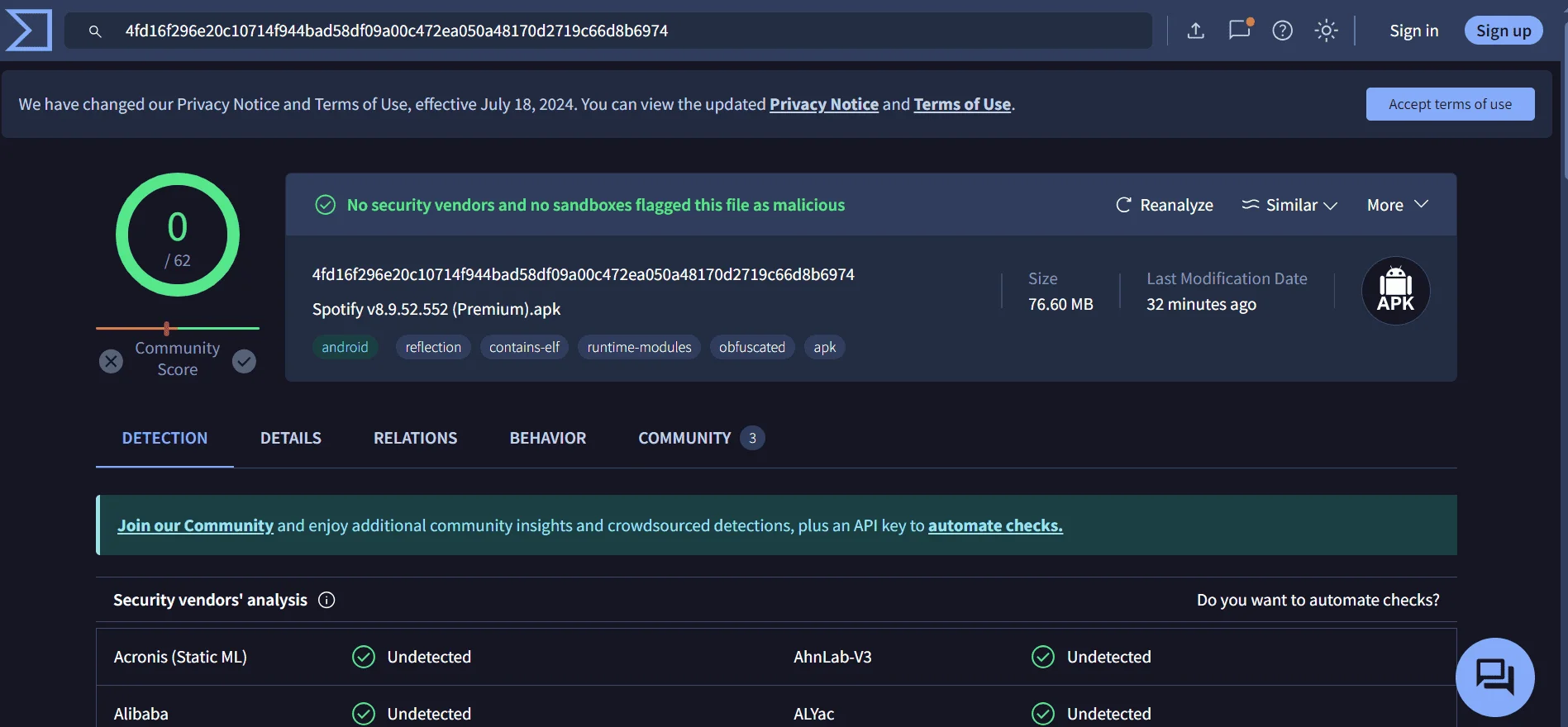Click the green check icon in the no-detections banner
The height and width of the screenshot is (727, 1568).
pos(326,205)
